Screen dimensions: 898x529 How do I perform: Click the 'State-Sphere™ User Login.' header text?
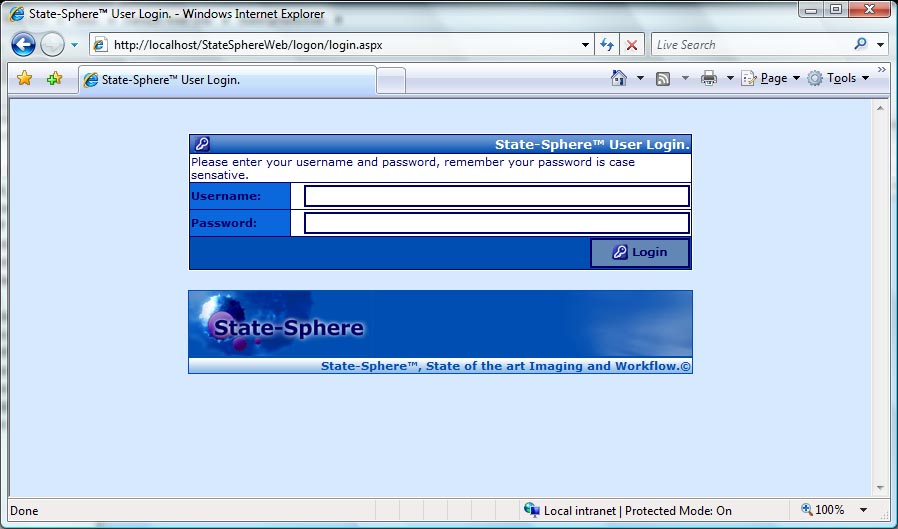(x=592, y=144)
